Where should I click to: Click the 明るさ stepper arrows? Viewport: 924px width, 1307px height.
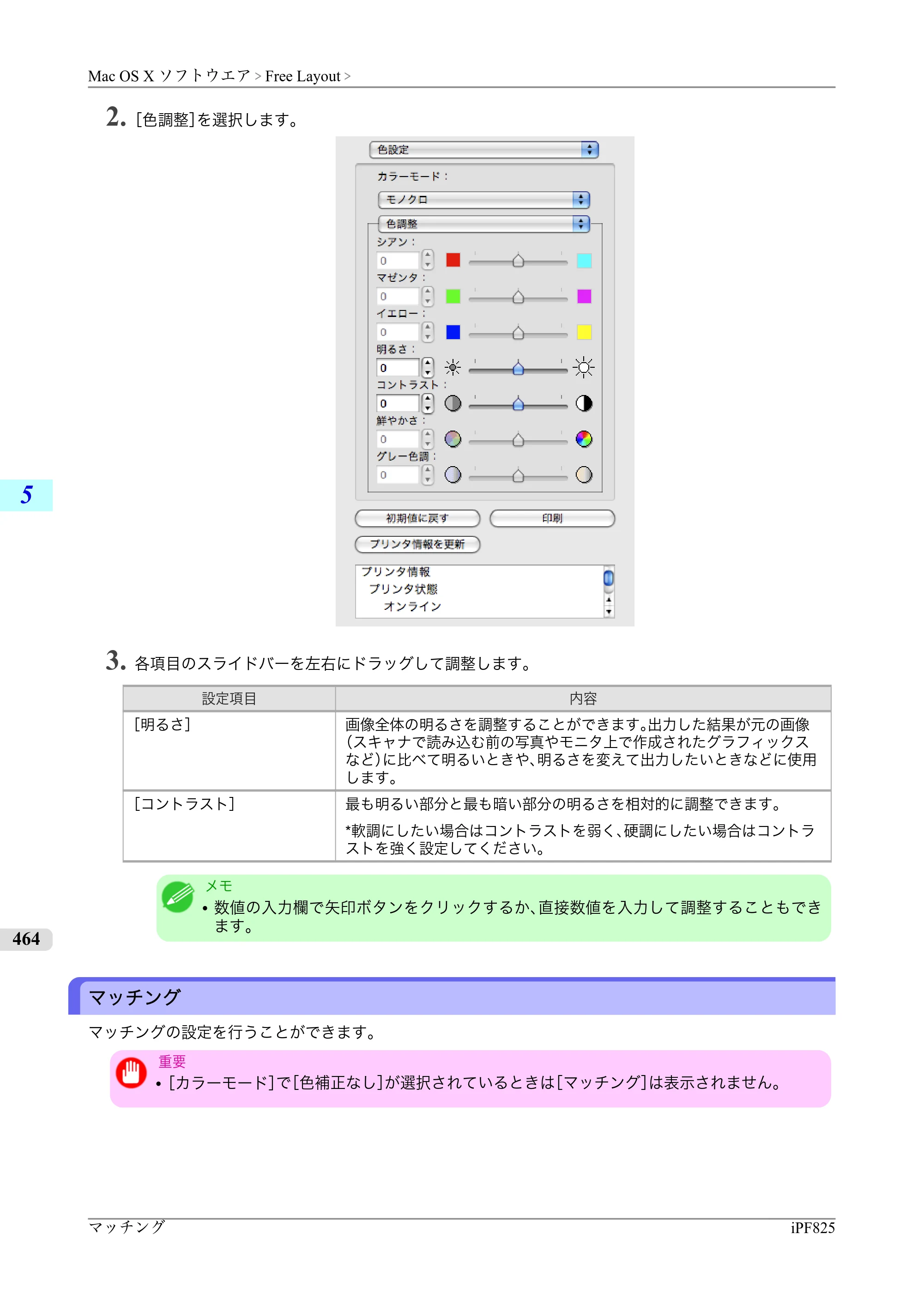[428, 368]
